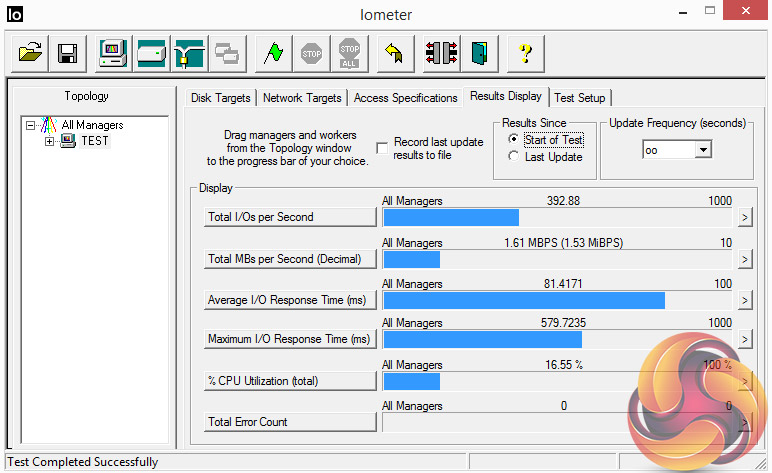The height and width of the screenshot is (473, 772).
Task: Select the Start of Test radio button
Action: coord(514,140)
